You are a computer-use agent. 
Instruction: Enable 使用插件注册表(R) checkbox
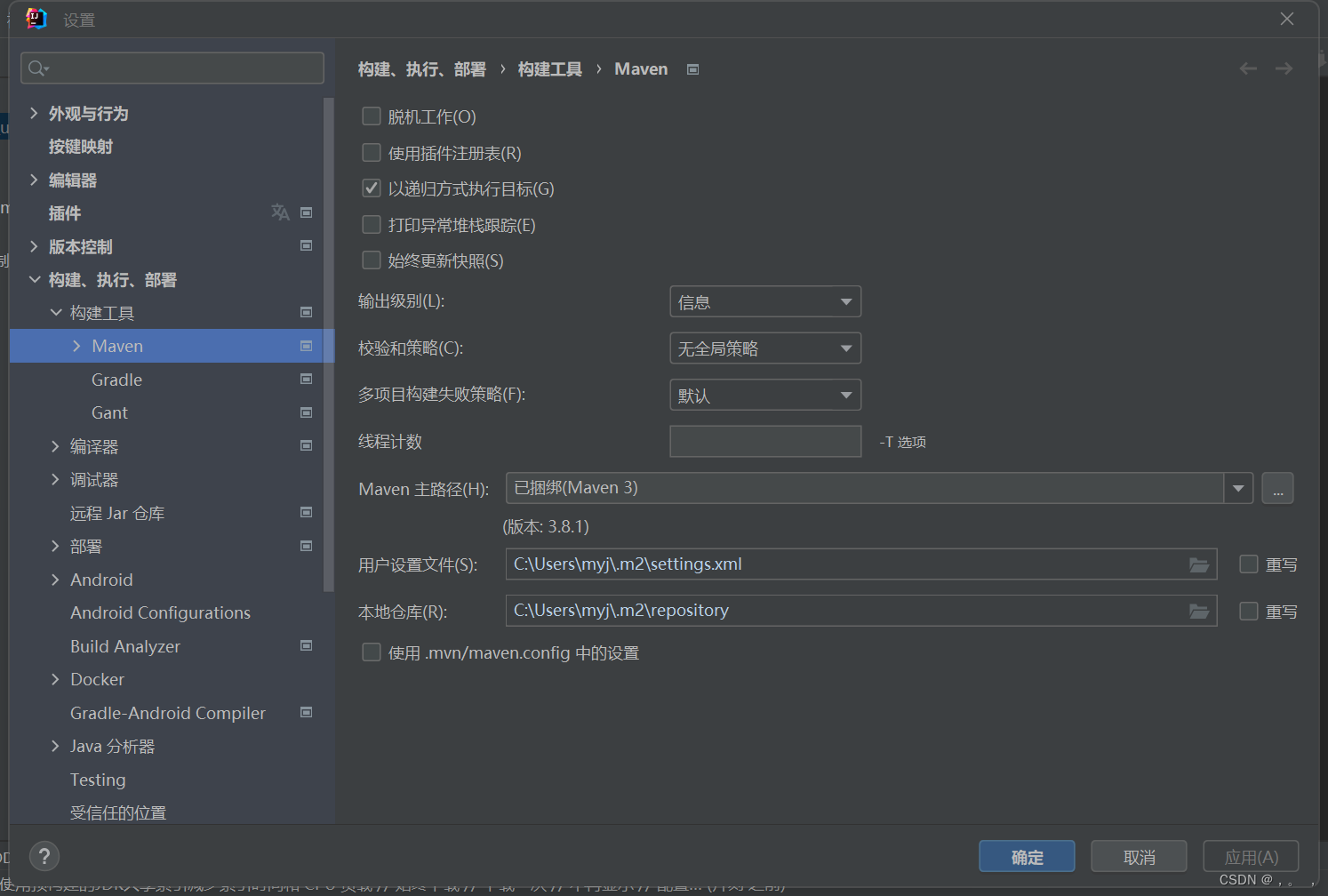[372, 153]
